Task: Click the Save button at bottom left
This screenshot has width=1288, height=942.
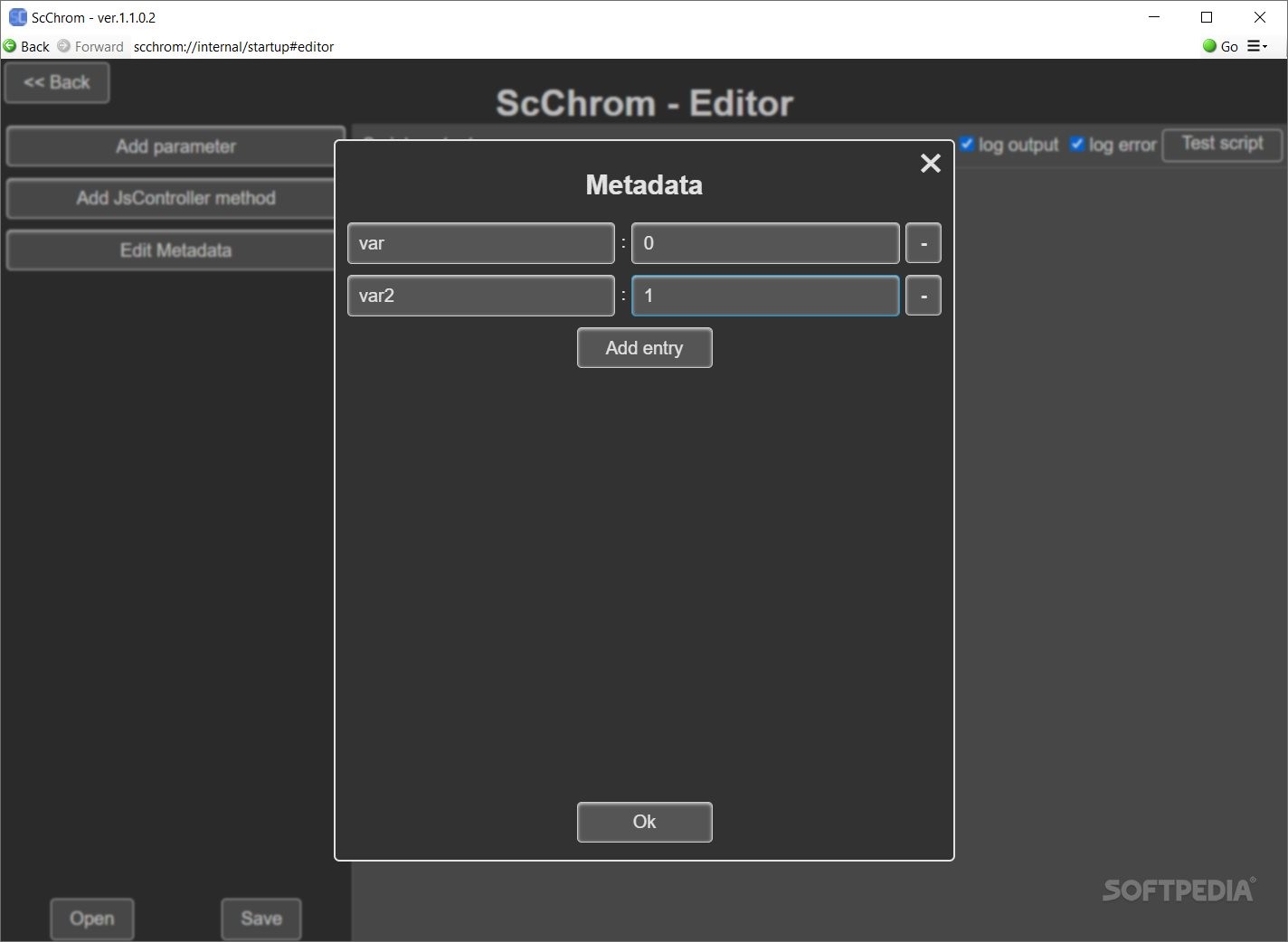Action: [261, 918]
